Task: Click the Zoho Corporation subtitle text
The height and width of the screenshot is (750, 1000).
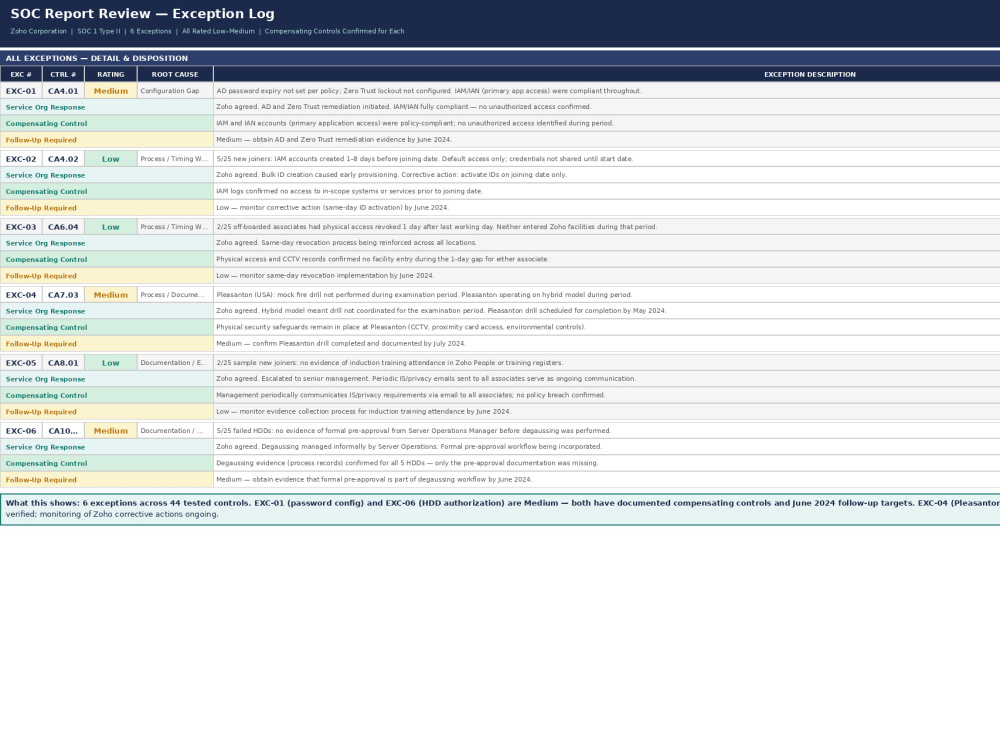Action: (38, 31)
